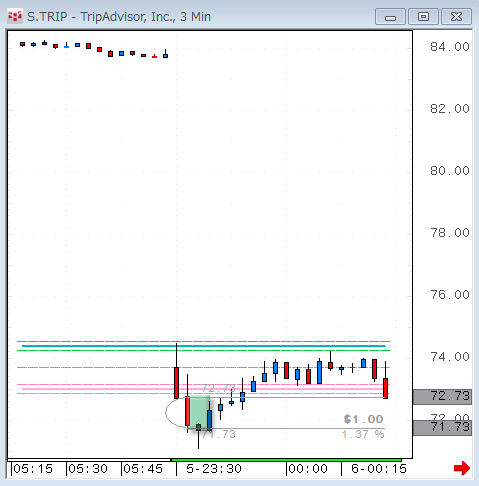Click the last red candle at the chart's right edge
This screenshot has width=479, height=486.
[386, 388]
